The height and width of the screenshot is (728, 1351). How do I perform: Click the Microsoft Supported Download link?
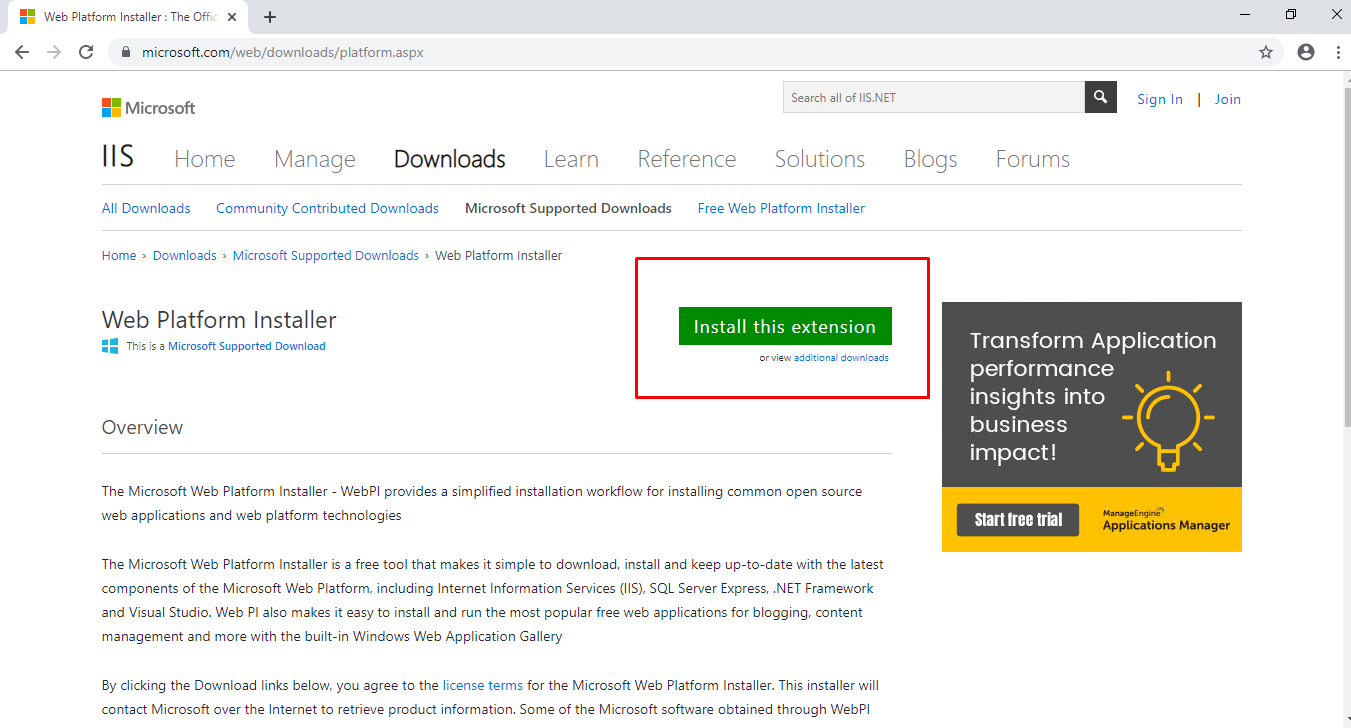click(246, 346)
